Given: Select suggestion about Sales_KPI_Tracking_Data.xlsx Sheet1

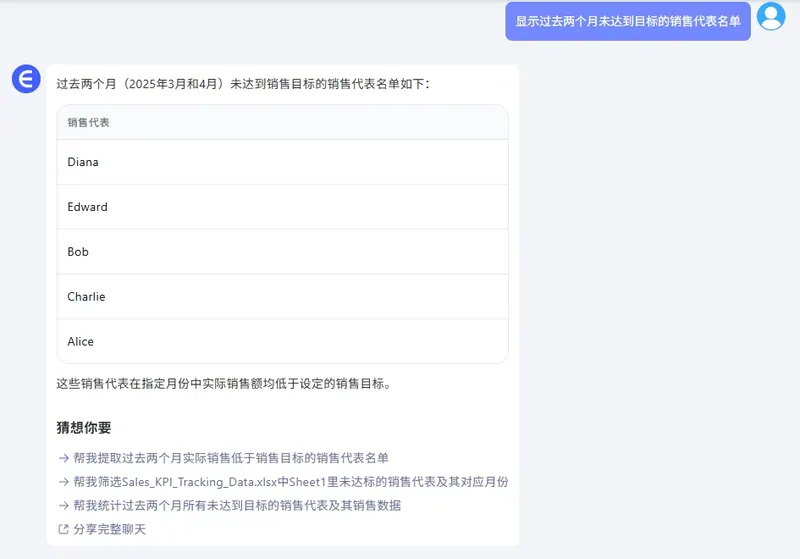Looking at the screenshot, I should pyautogui.click(x=291, y=481).
